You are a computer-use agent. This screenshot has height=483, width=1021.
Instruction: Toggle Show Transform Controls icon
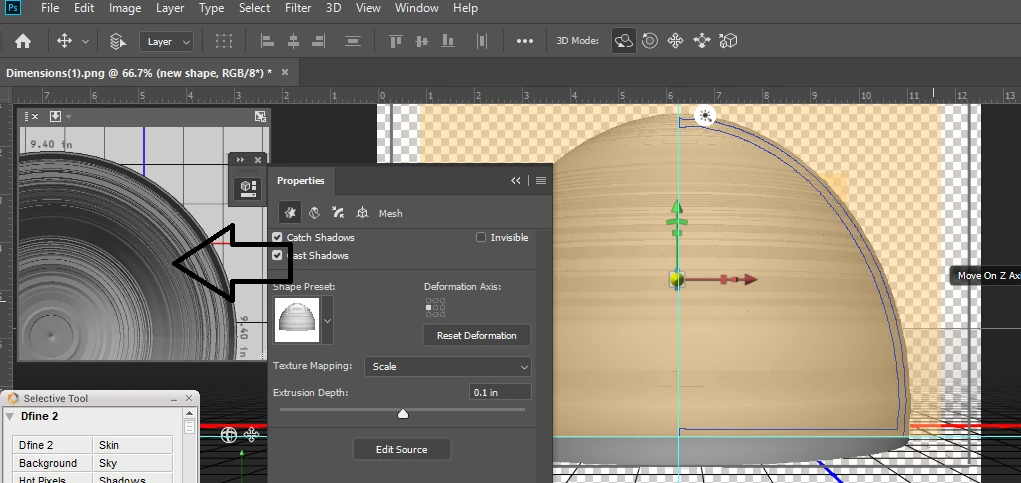pyautogui.click(x=224, y=42)
